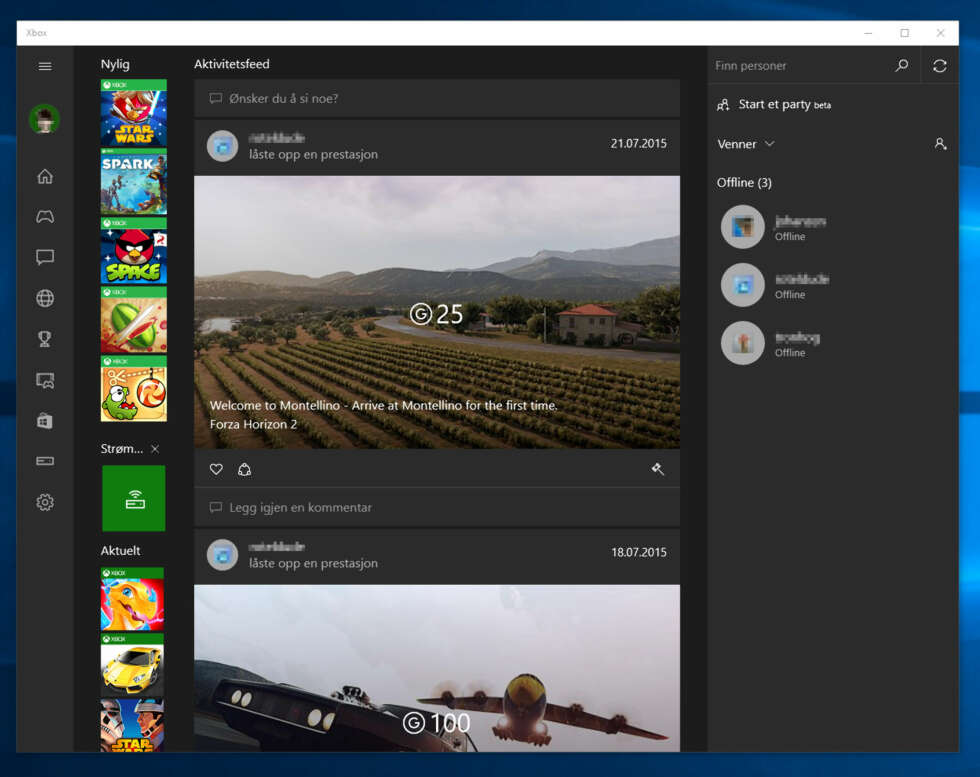
Task: Click the Forza Horizon 2 text
Action: (254, 424)
